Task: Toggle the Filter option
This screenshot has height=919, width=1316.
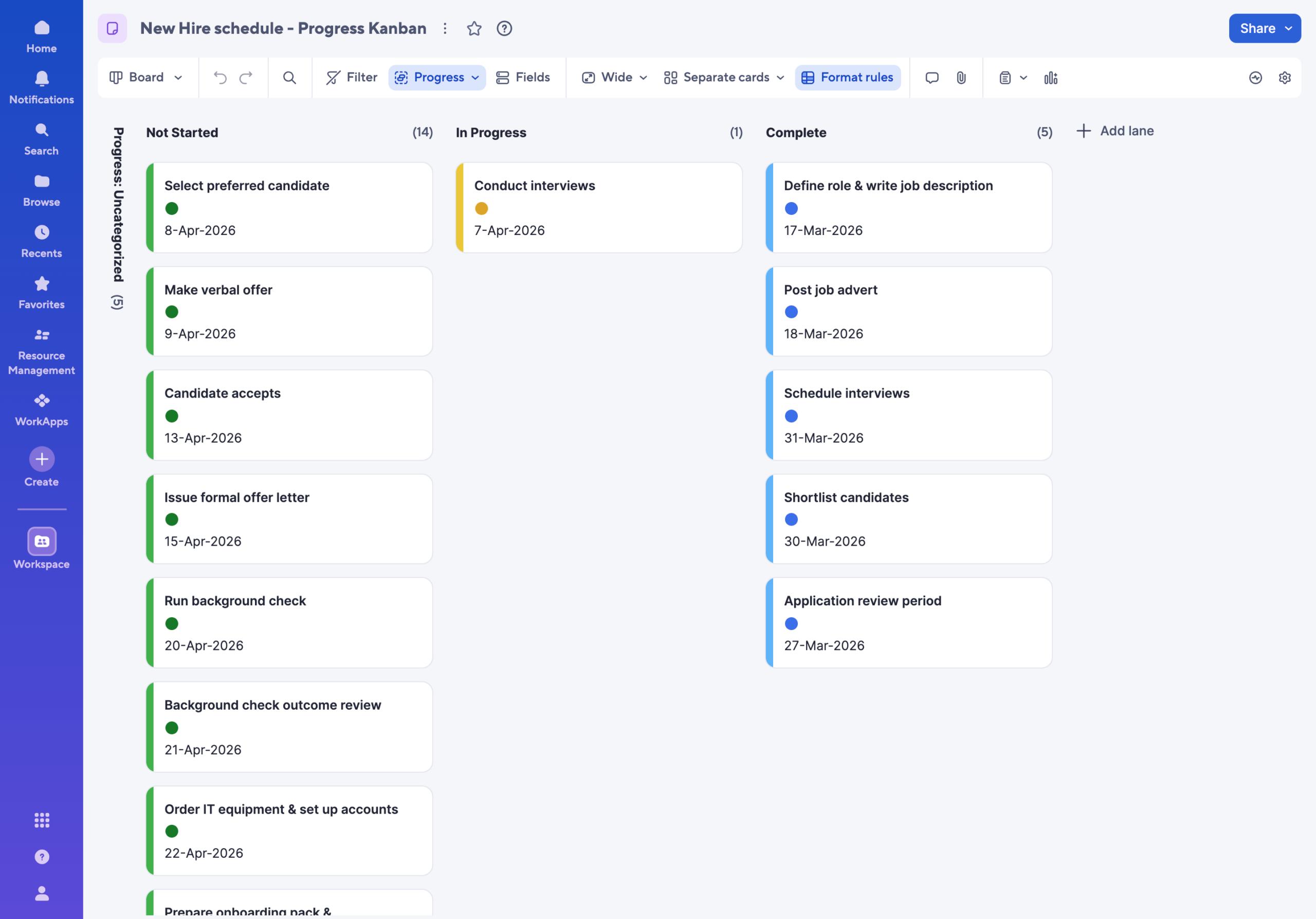Action: [x=351, y=77]
